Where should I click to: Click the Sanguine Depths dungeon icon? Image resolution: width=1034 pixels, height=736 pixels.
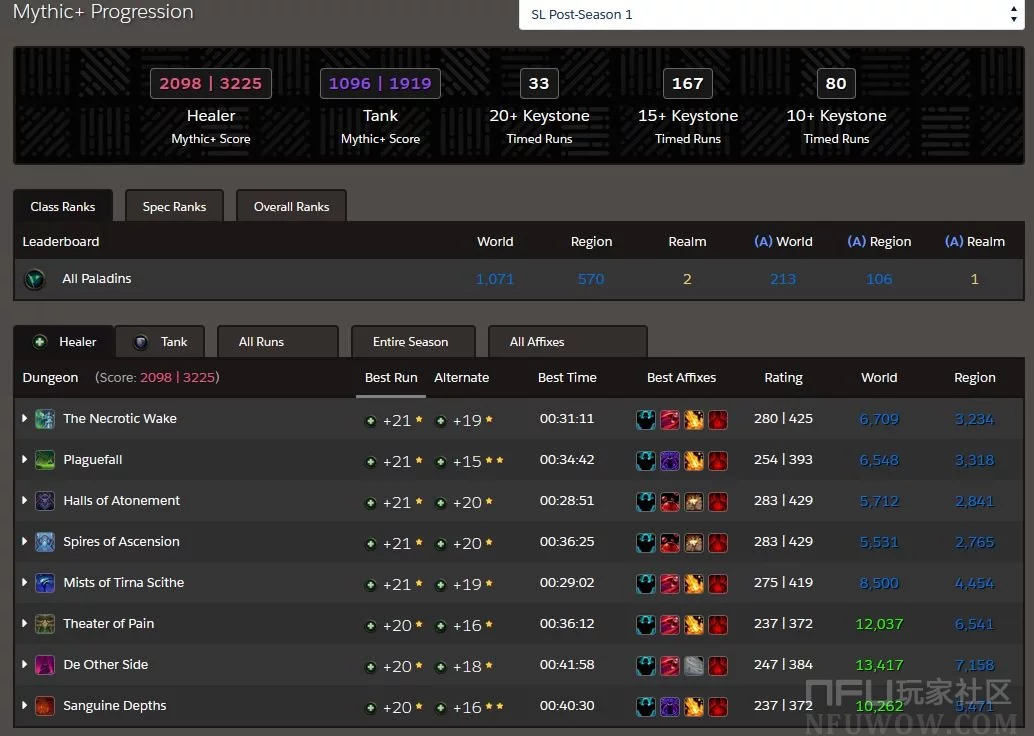45,706
